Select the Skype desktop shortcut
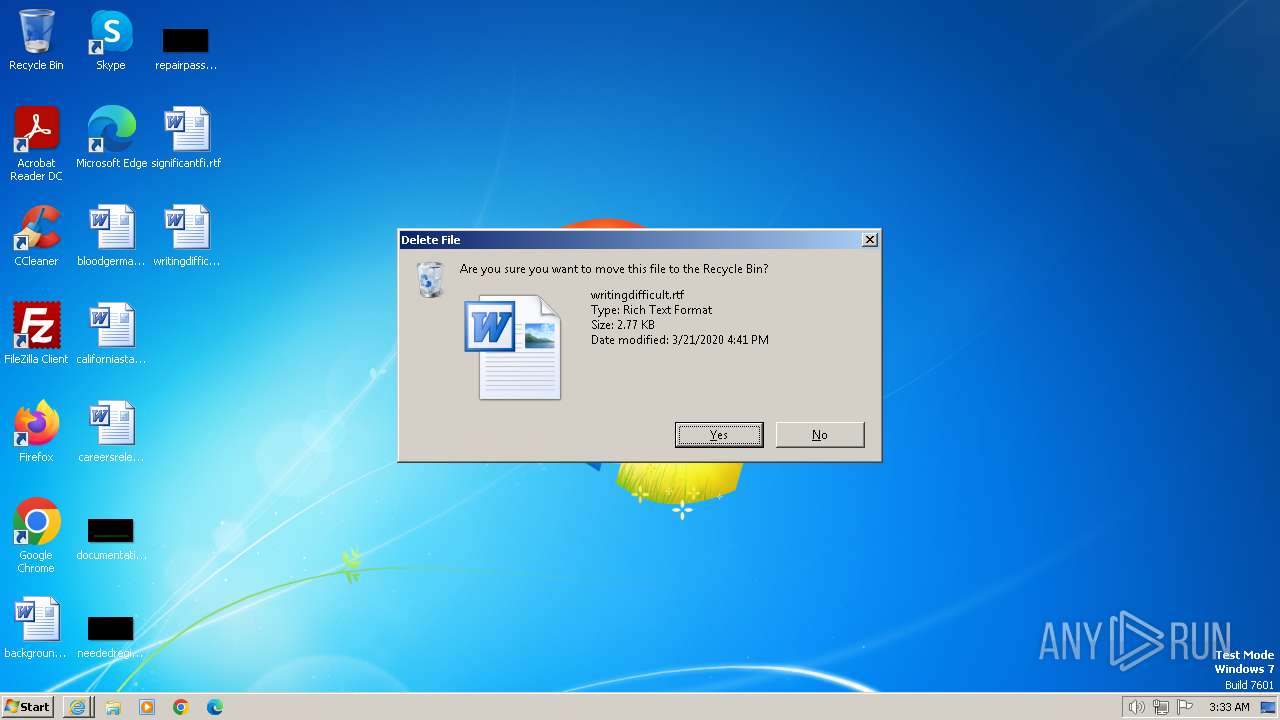This screenshot has height=720, width=1280. tap(111, 41)
